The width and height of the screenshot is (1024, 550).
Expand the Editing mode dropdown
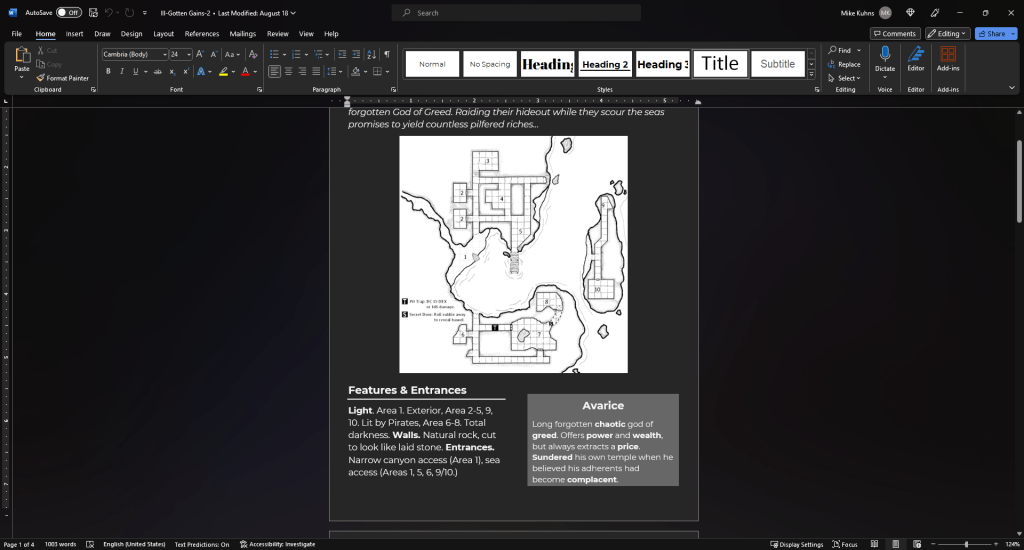point(947,34)
